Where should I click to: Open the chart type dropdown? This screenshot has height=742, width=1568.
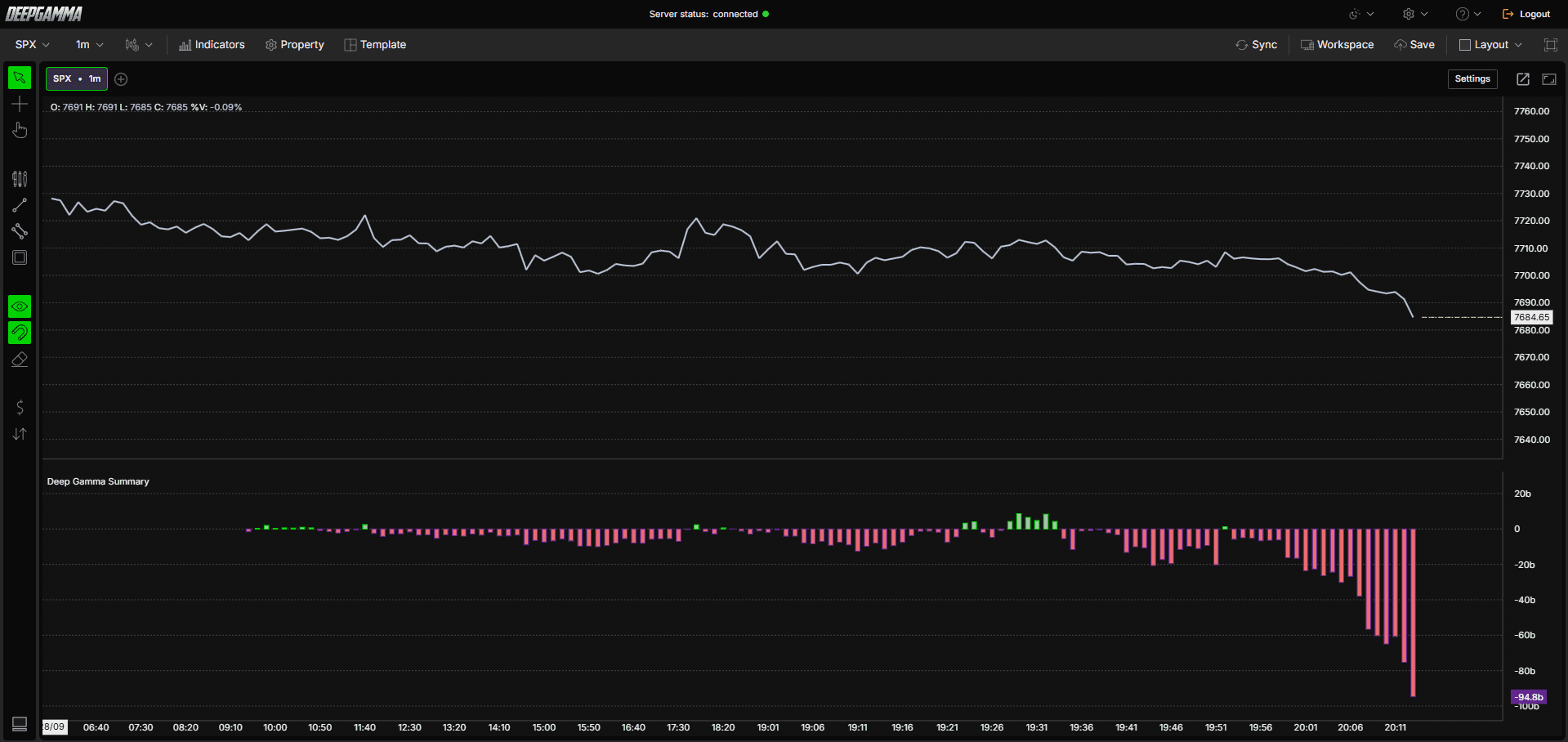pyautogui.click(x=139, y=45)
